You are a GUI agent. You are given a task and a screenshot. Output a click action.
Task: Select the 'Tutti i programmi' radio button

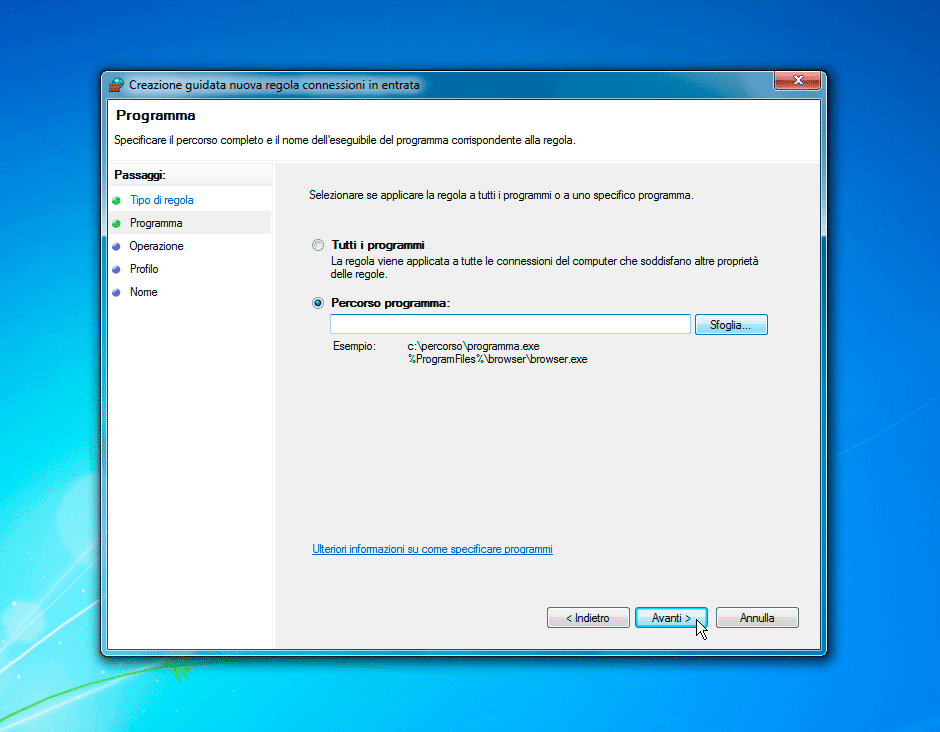[318, 245]
